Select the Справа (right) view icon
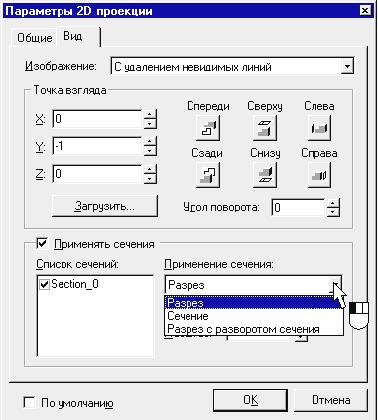The width and height of the screenshot is (378, 420). pyautogui.click(x=319, y=175)
